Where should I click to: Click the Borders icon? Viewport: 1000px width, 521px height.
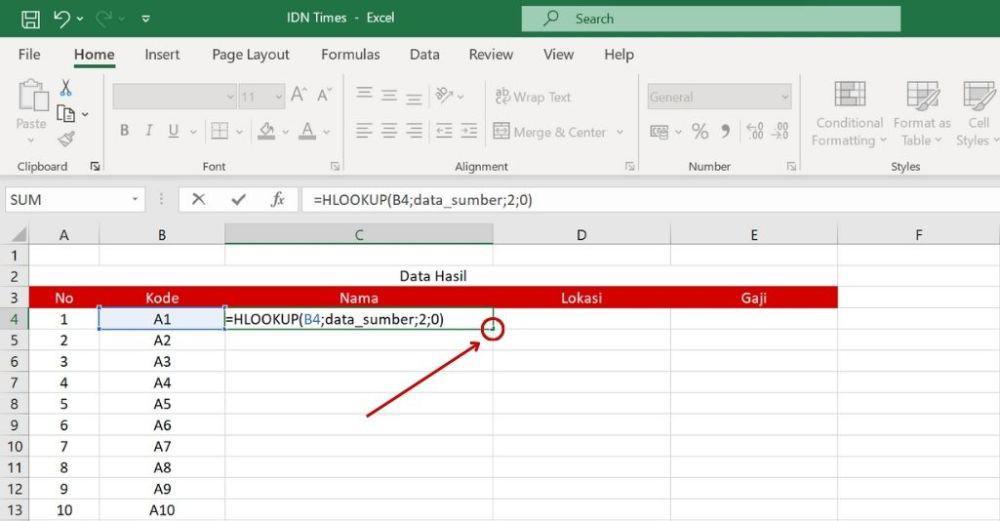(x=219, y=131)
